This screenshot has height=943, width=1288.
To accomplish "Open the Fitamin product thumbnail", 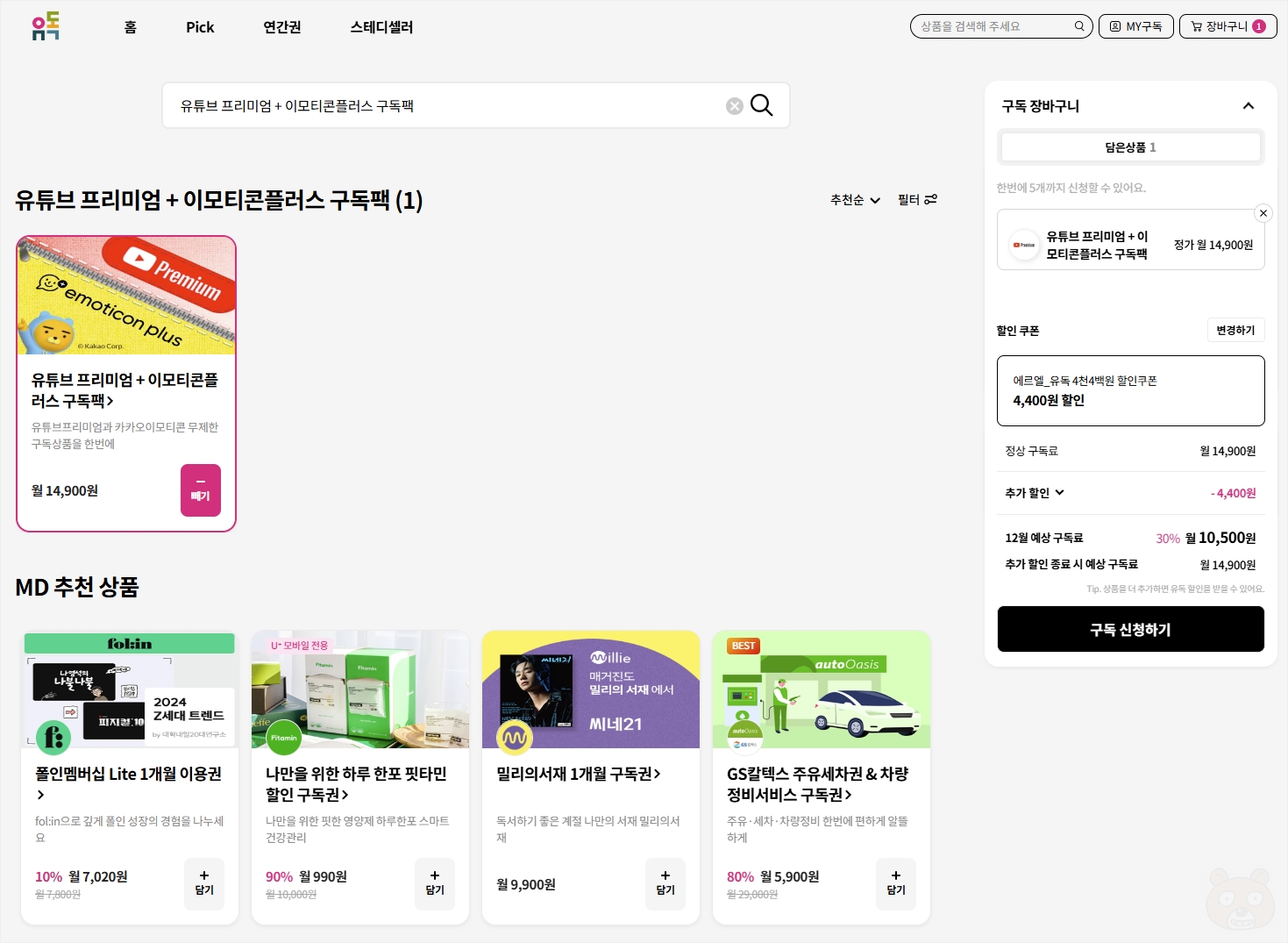I will (x=360, y=689).
